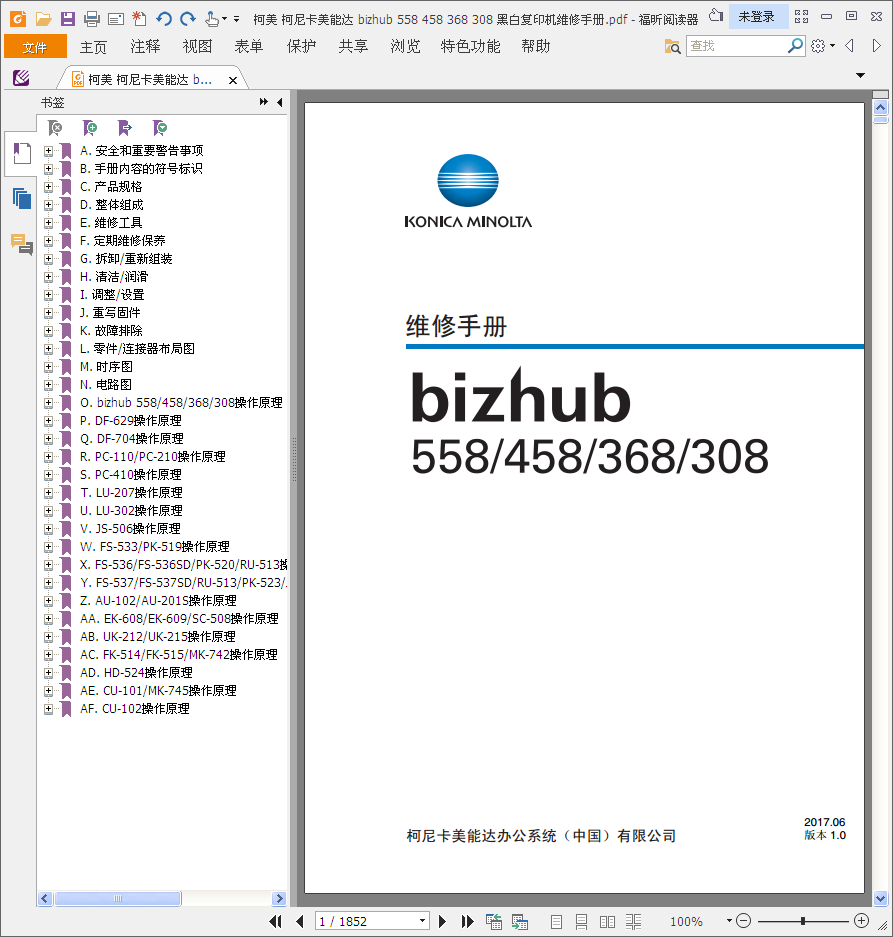The width and height of the screenshot is (893, 937).
Task: Click the add new bookmark icon
Action: [90, 127]
